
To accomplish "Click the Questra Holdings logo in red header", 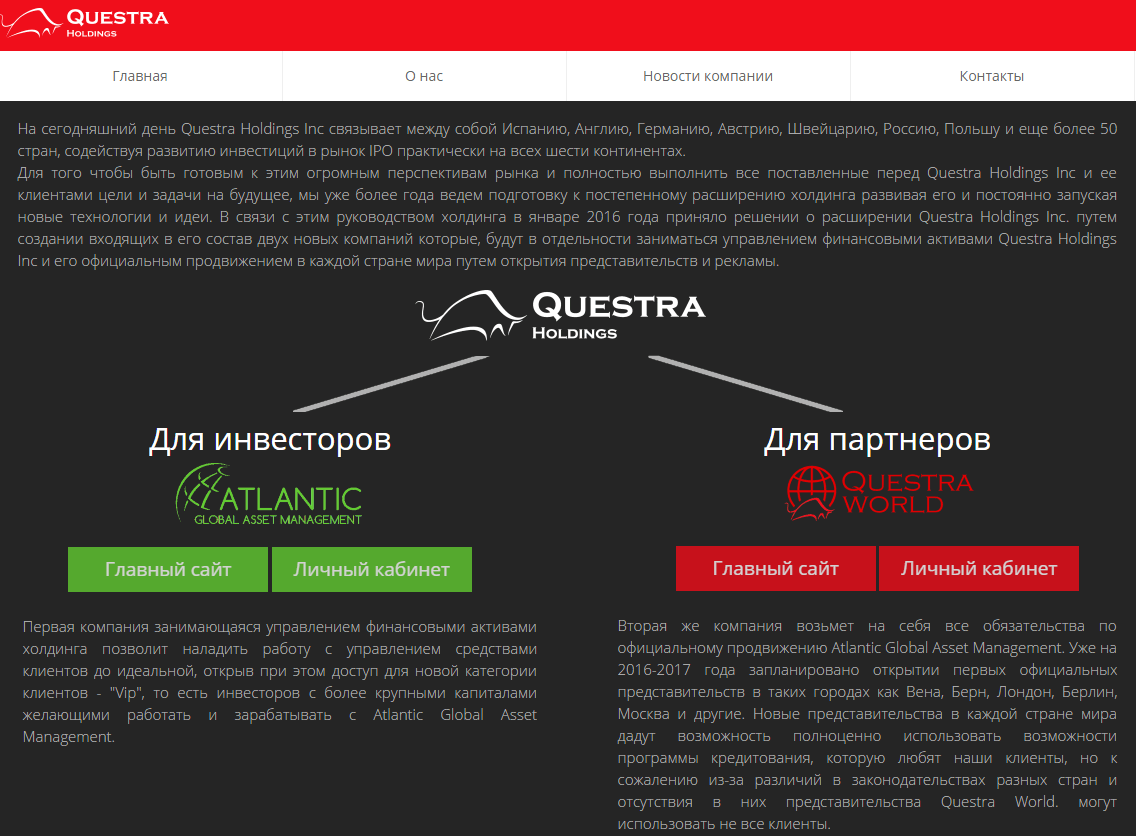I will point(85,24).
